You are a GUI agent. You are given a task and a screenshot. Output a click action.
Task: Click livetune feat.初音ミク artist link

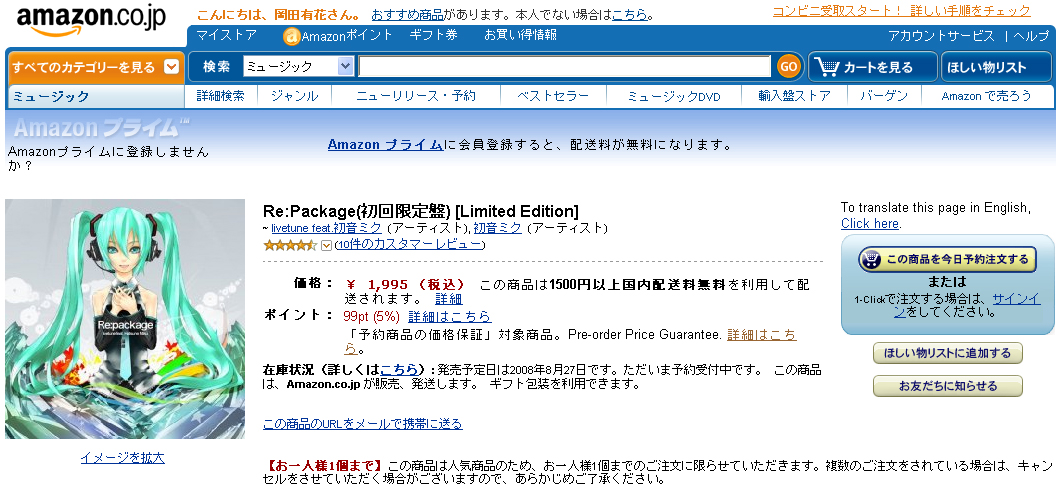[326, 229]
